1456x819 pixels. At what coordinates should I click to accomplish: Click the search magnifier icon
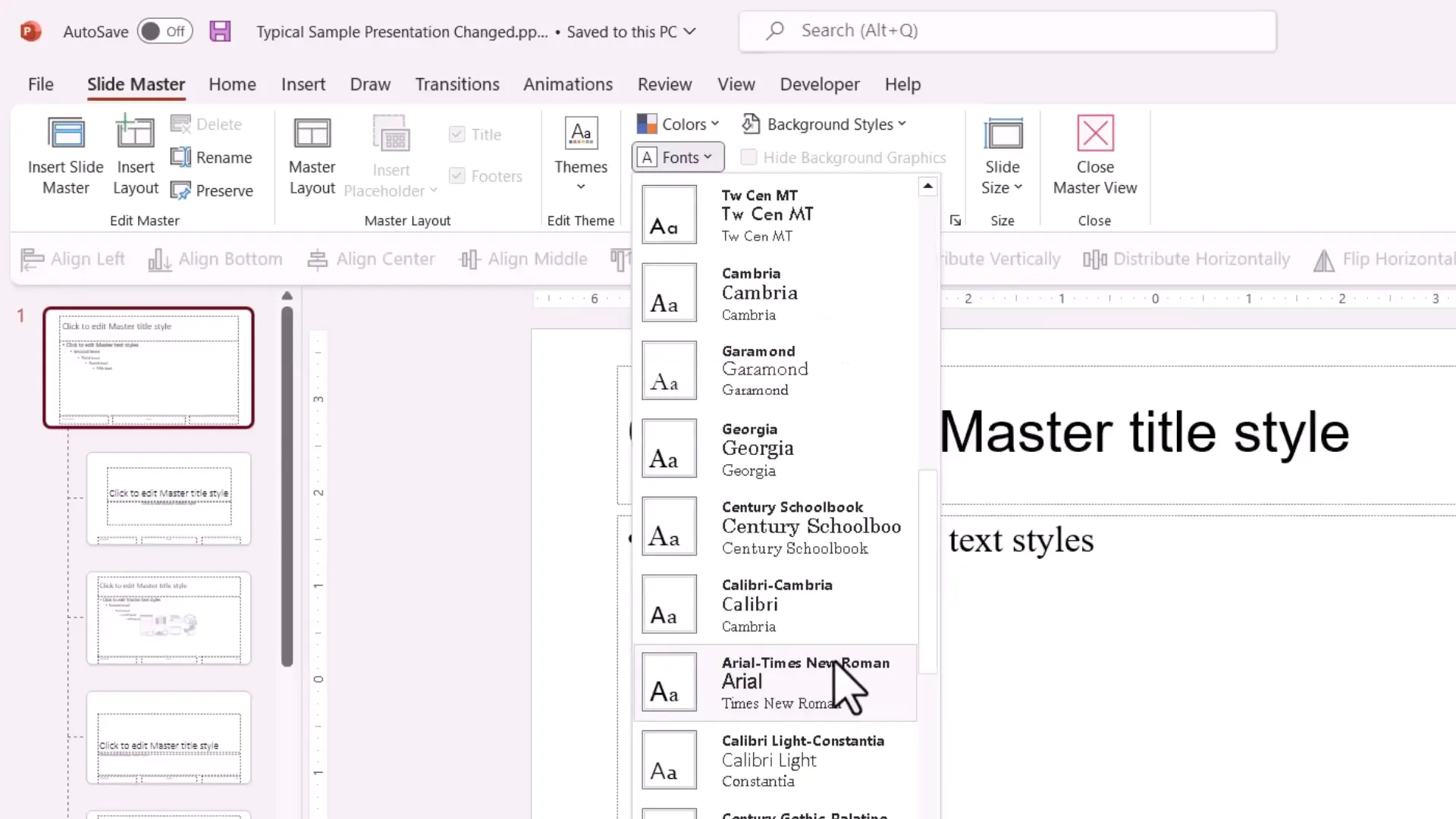coord(774,31)
